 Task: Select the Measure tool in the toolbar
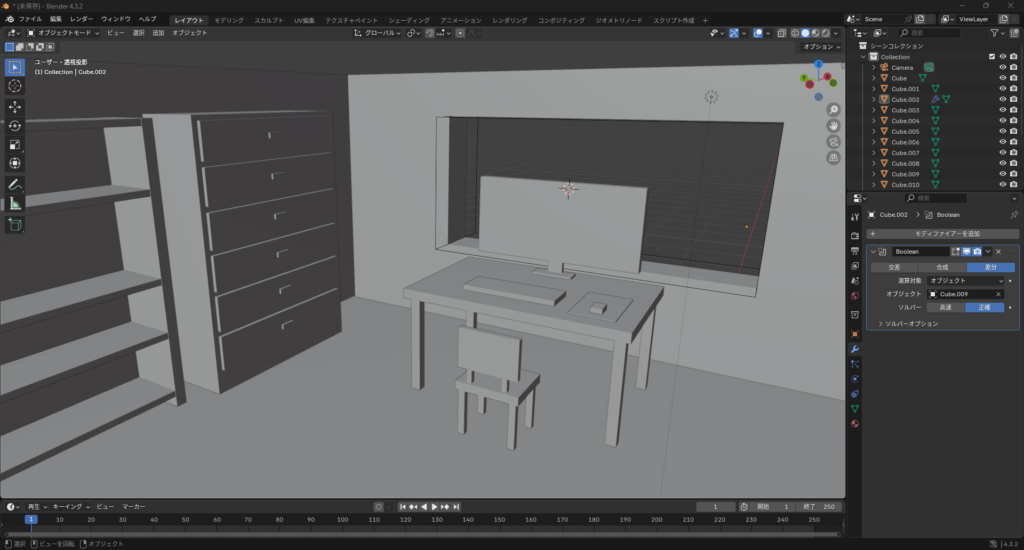pos(15,204)
